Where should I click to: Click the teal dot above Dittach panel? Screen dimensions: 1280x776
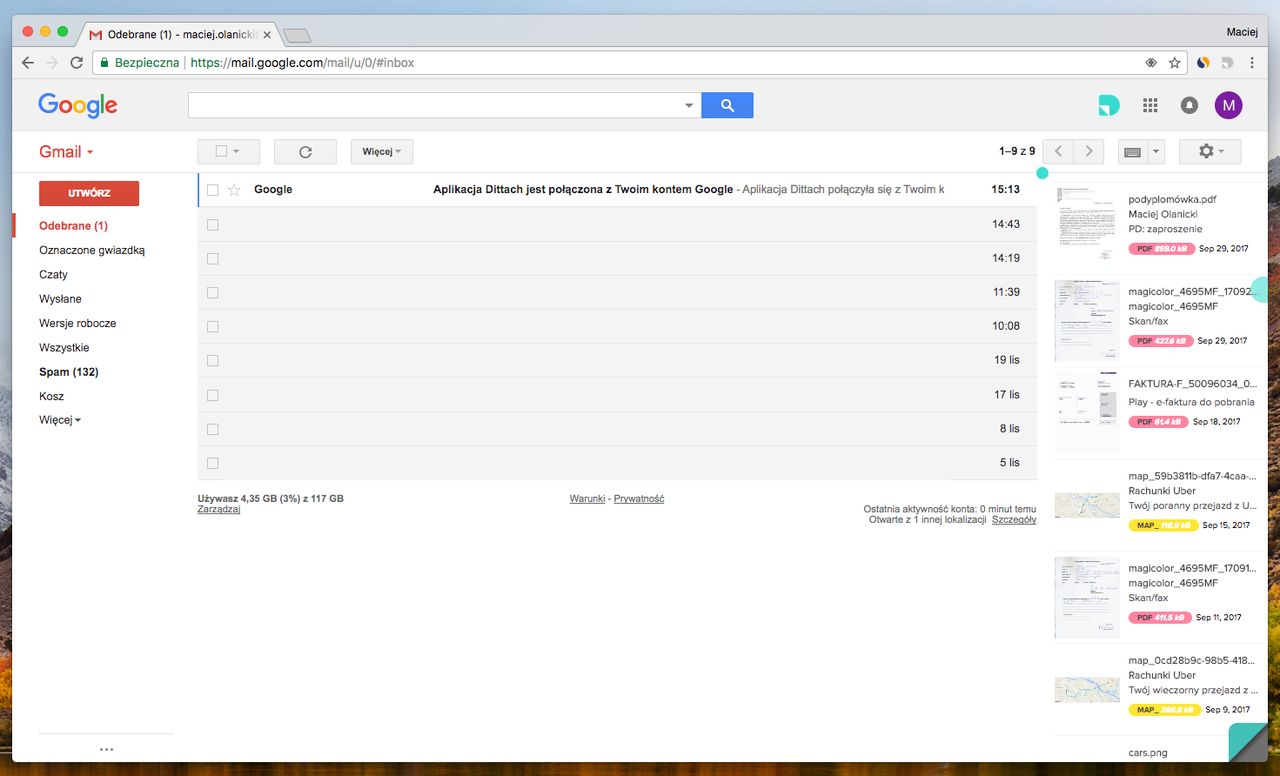(x=1042, y=173)
